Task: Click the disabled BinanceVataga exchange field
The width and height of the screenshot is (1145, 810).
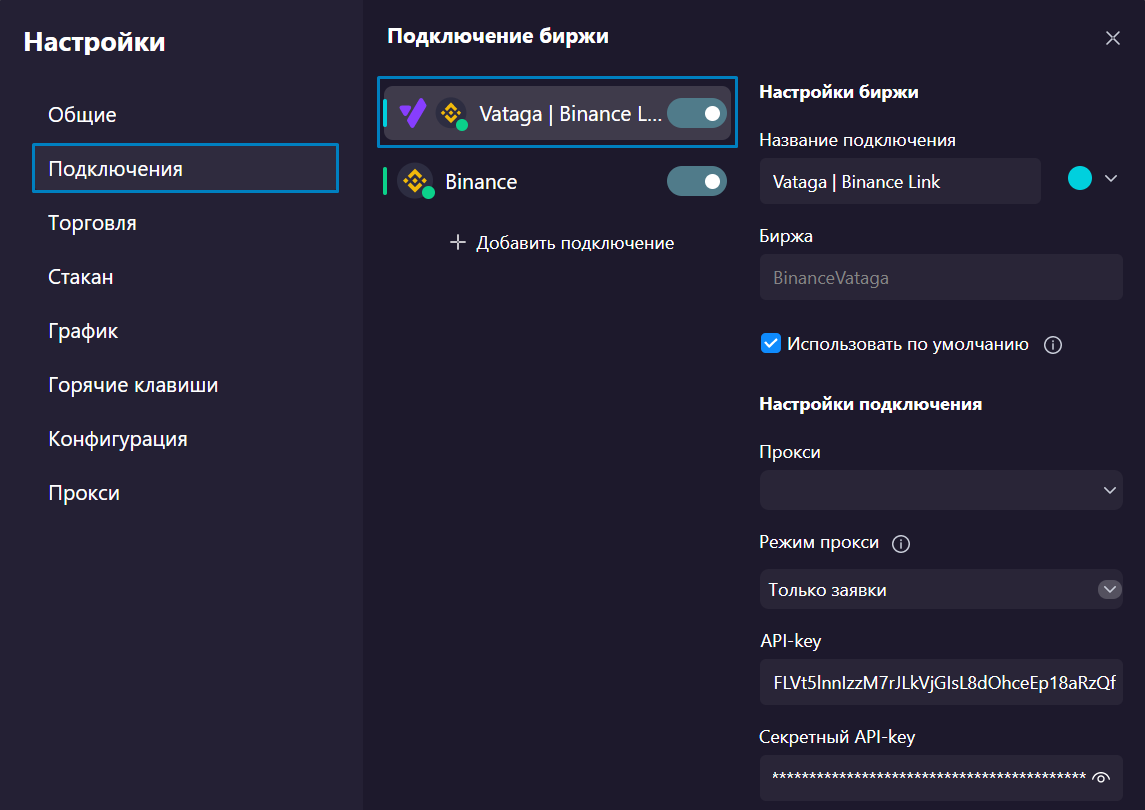Action: pyautogui.click(x=941, y=278)
